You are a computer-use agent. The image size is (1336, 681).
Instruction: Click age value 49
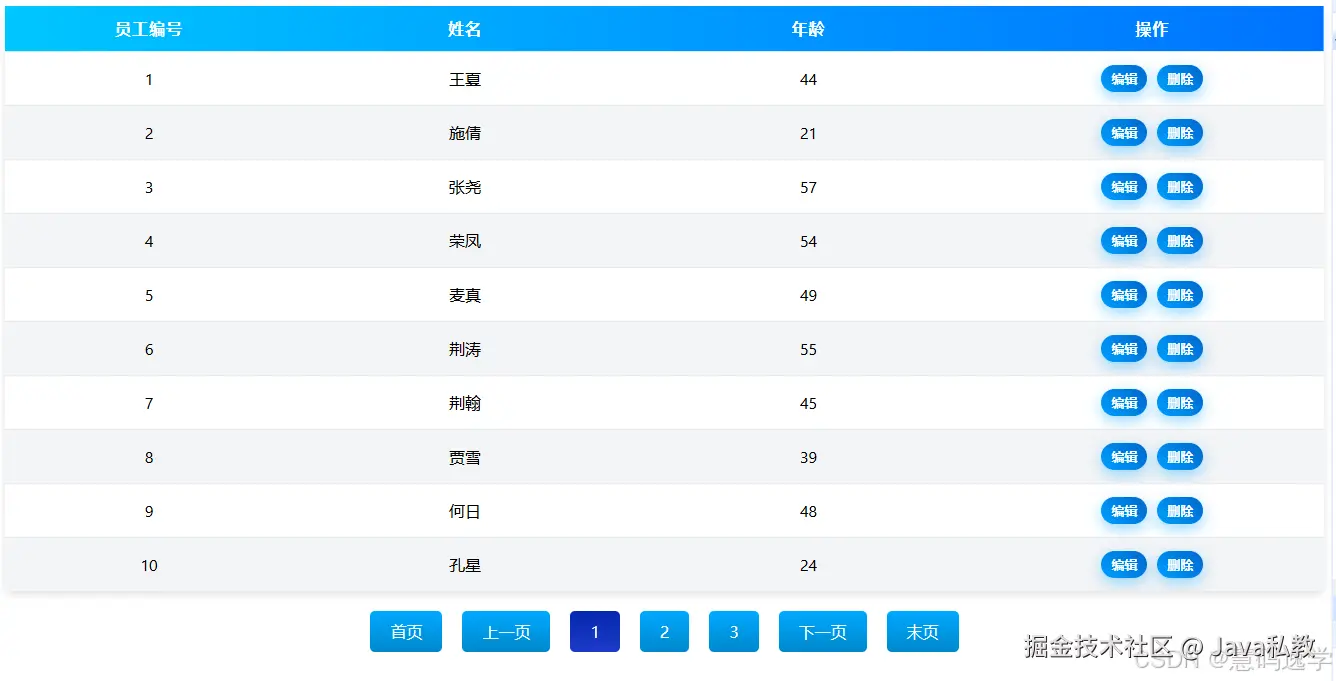coord(808,295)
